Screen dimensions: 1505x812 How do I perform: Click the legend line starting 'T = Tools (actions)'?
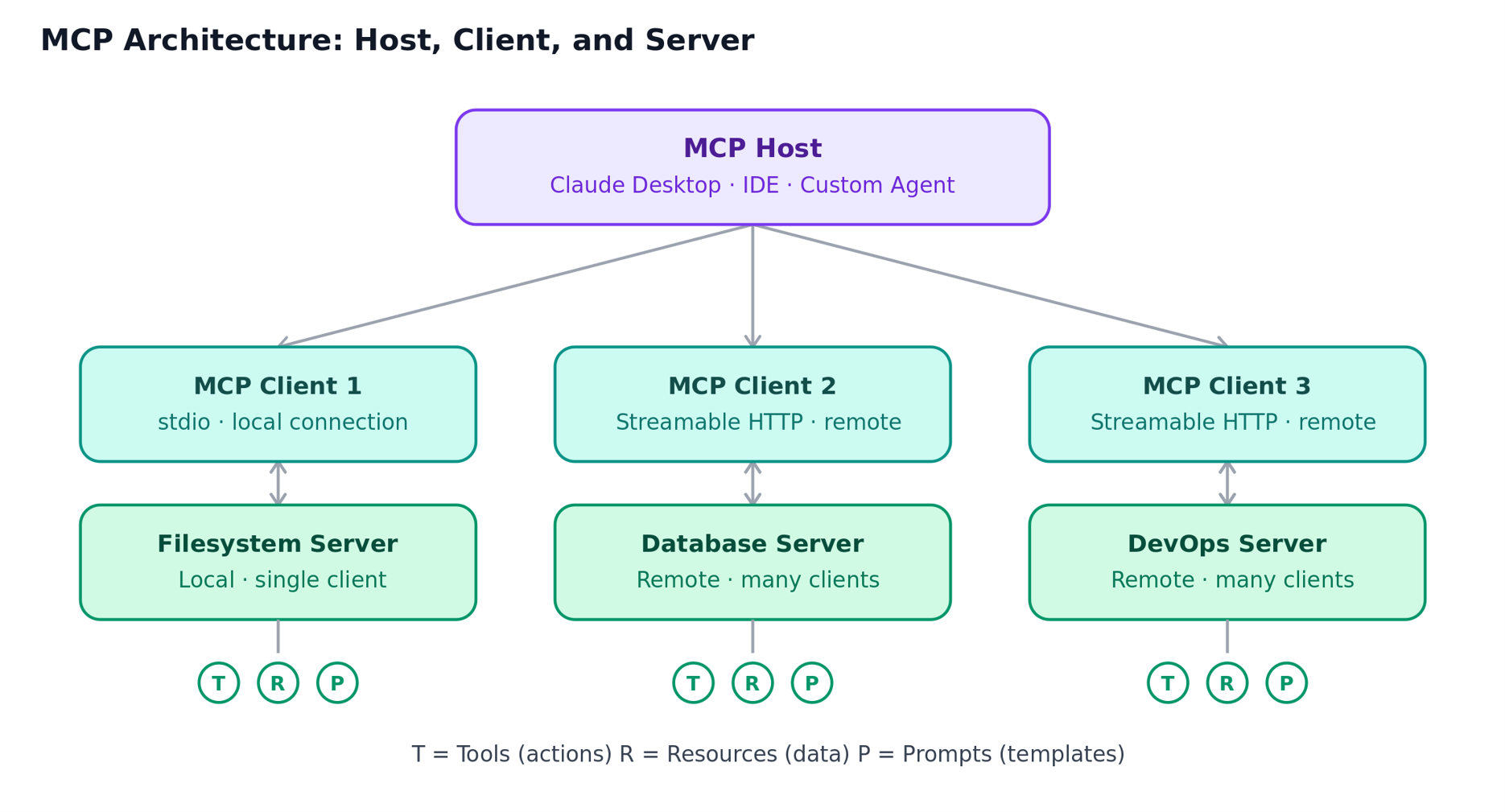(768, 754)
